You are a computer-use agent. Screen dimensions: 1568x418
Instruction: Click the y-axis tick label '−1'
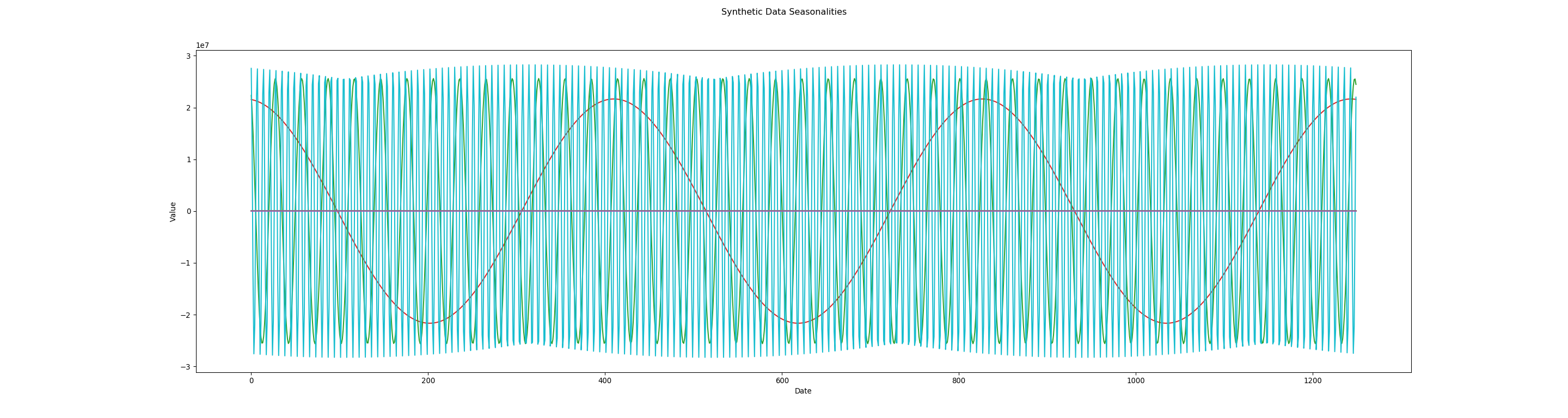[x=186, y=263]
